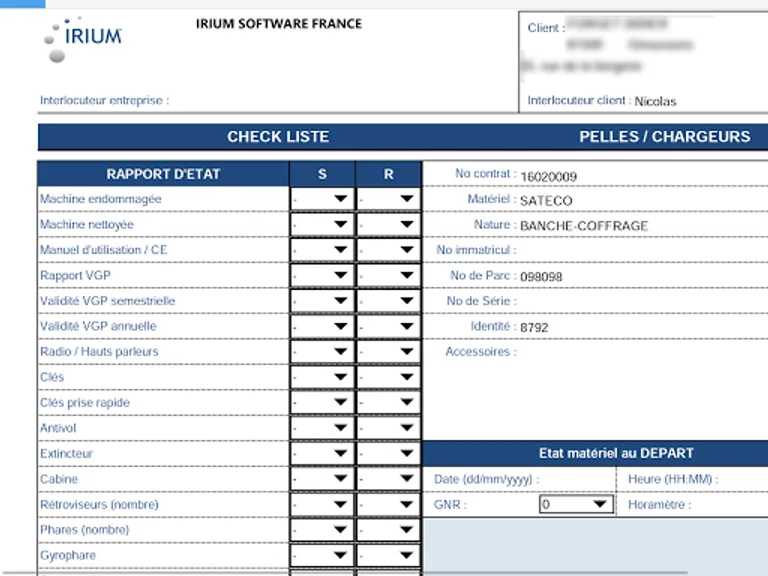Open S dropdown for Rapport VGP
Viewport: 768px width, 576px height.
tap(322, 275)
